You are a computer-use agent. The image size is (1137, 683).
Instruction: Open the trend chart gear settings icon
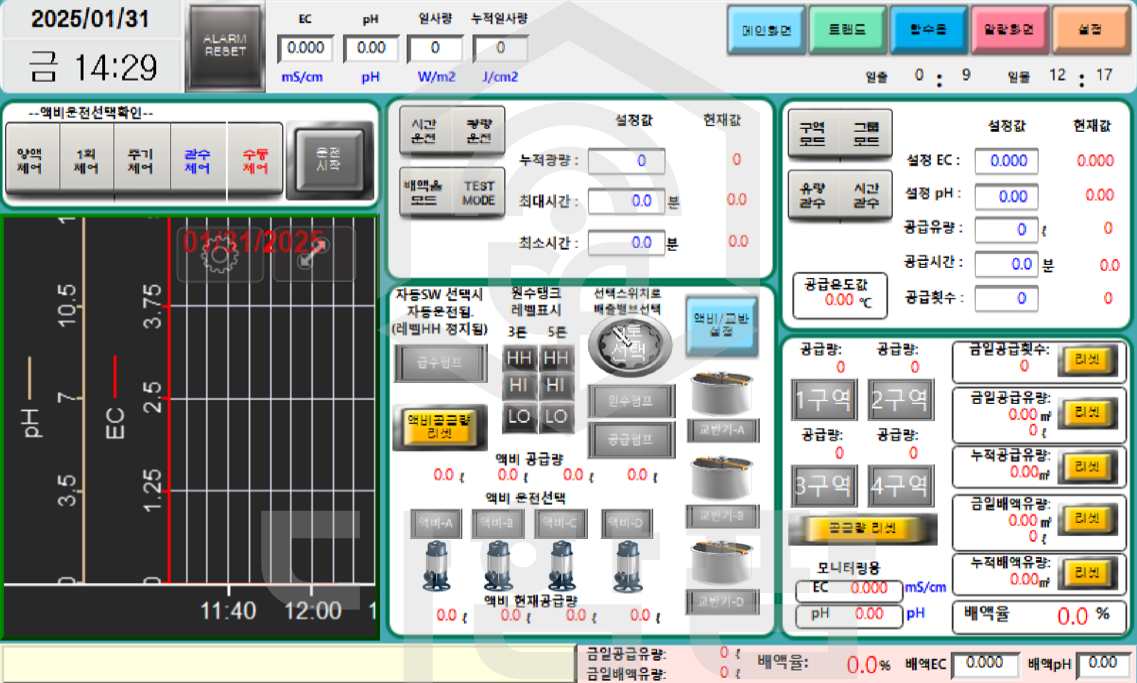click(214, 253)
